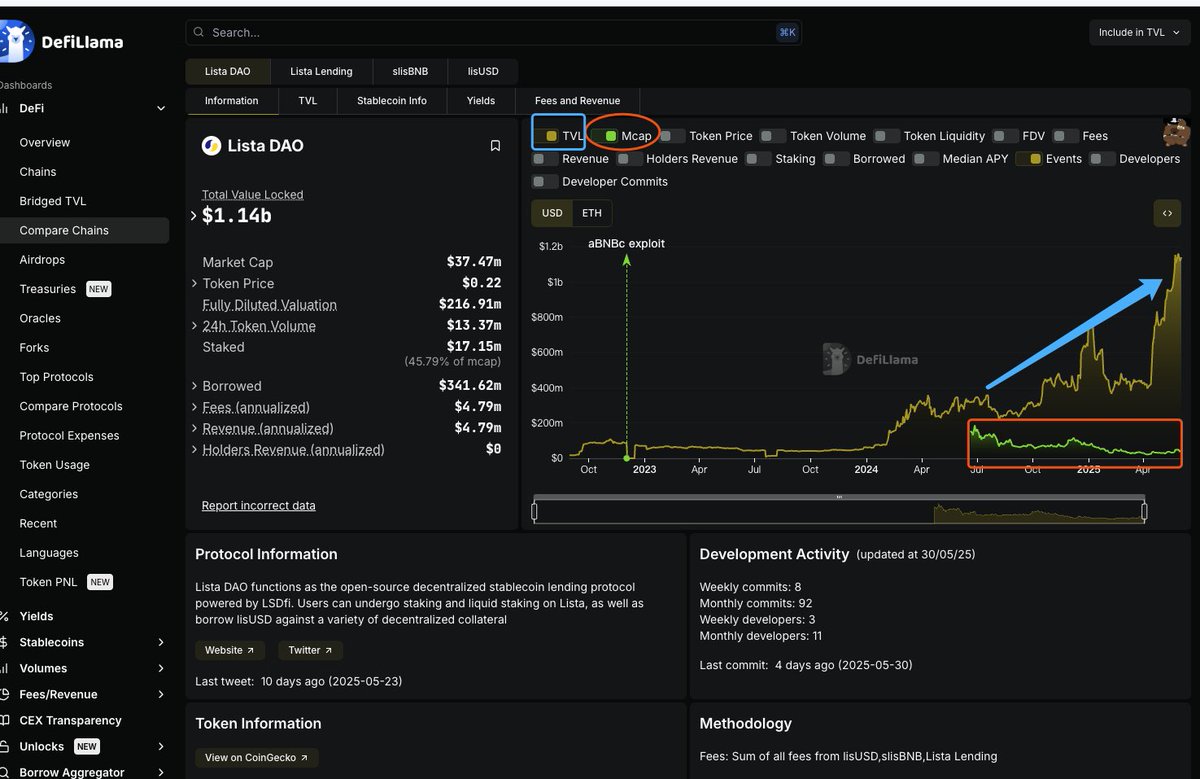Disable the Events chart toggle
Screen dimensions: 1200x779
click(x=1030, y=159)
